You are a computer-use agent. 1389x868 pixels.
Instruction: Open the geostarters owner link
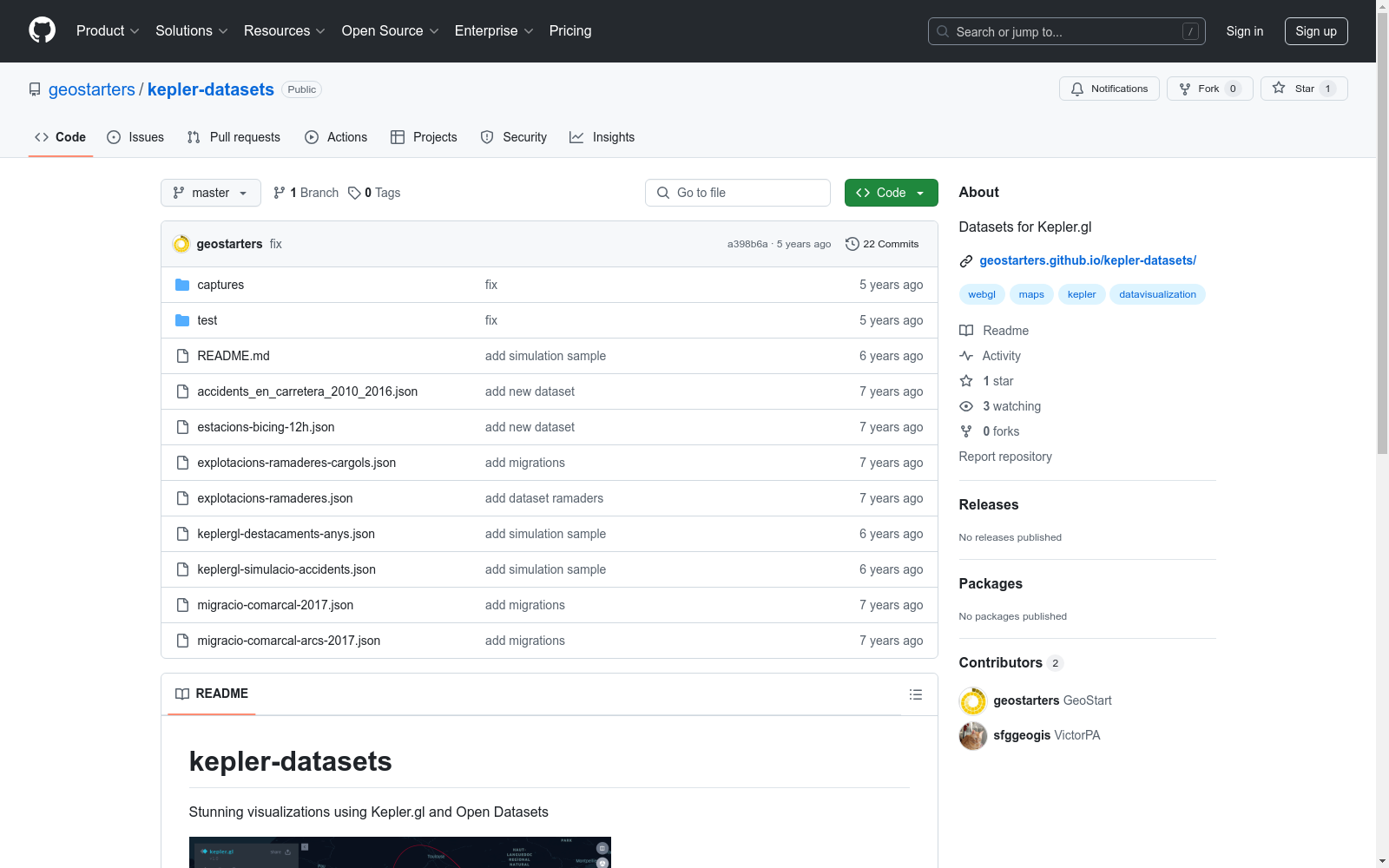[92, 89]
